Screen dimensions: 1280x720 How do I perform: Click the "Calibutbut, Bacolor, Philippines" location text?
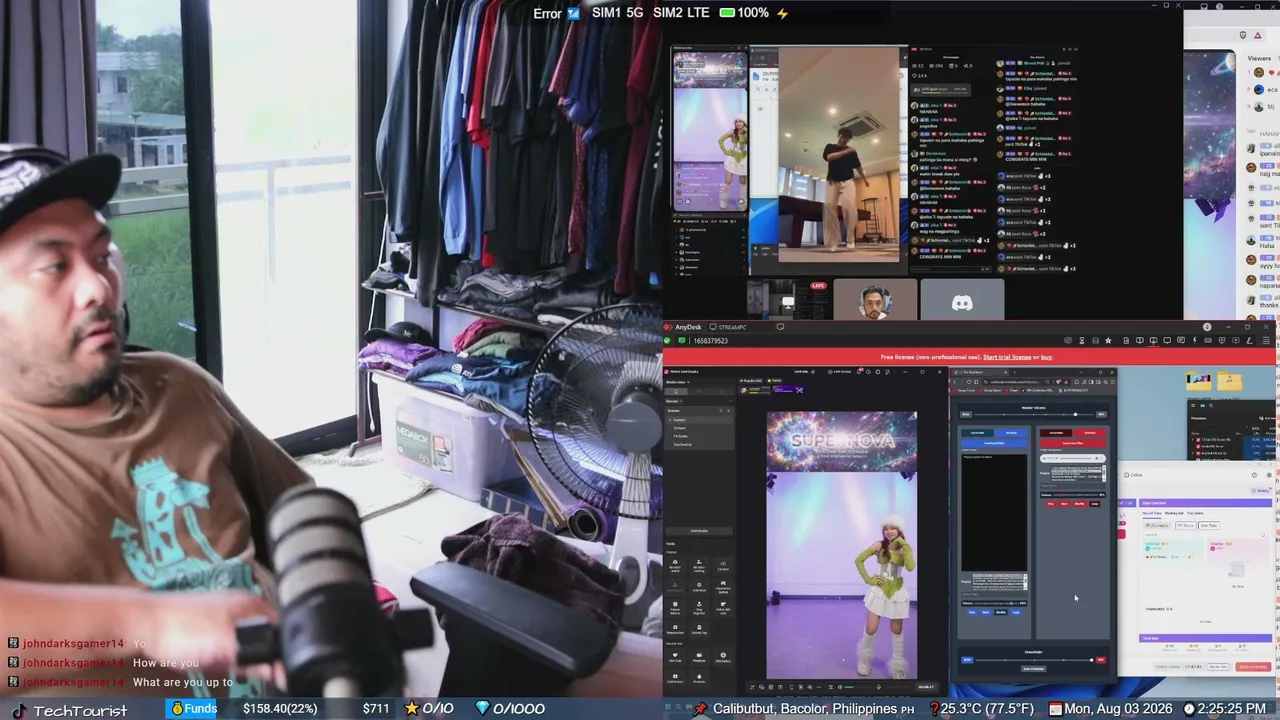806,709
